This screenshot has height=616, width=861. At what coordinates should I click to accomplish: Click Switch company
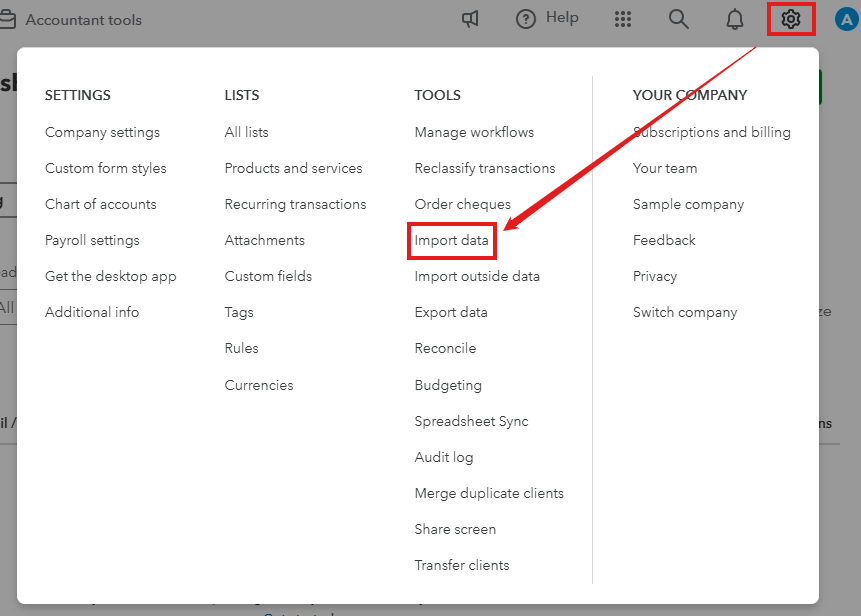685,312
